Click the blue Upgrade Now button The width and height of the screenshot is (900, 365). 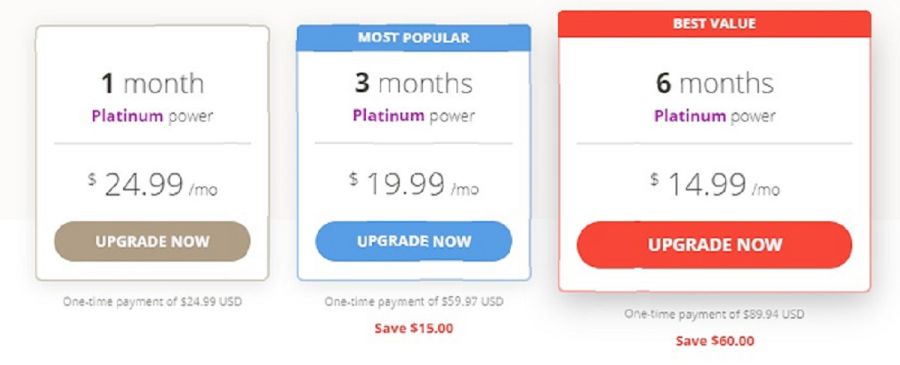(x=413, y=241)
